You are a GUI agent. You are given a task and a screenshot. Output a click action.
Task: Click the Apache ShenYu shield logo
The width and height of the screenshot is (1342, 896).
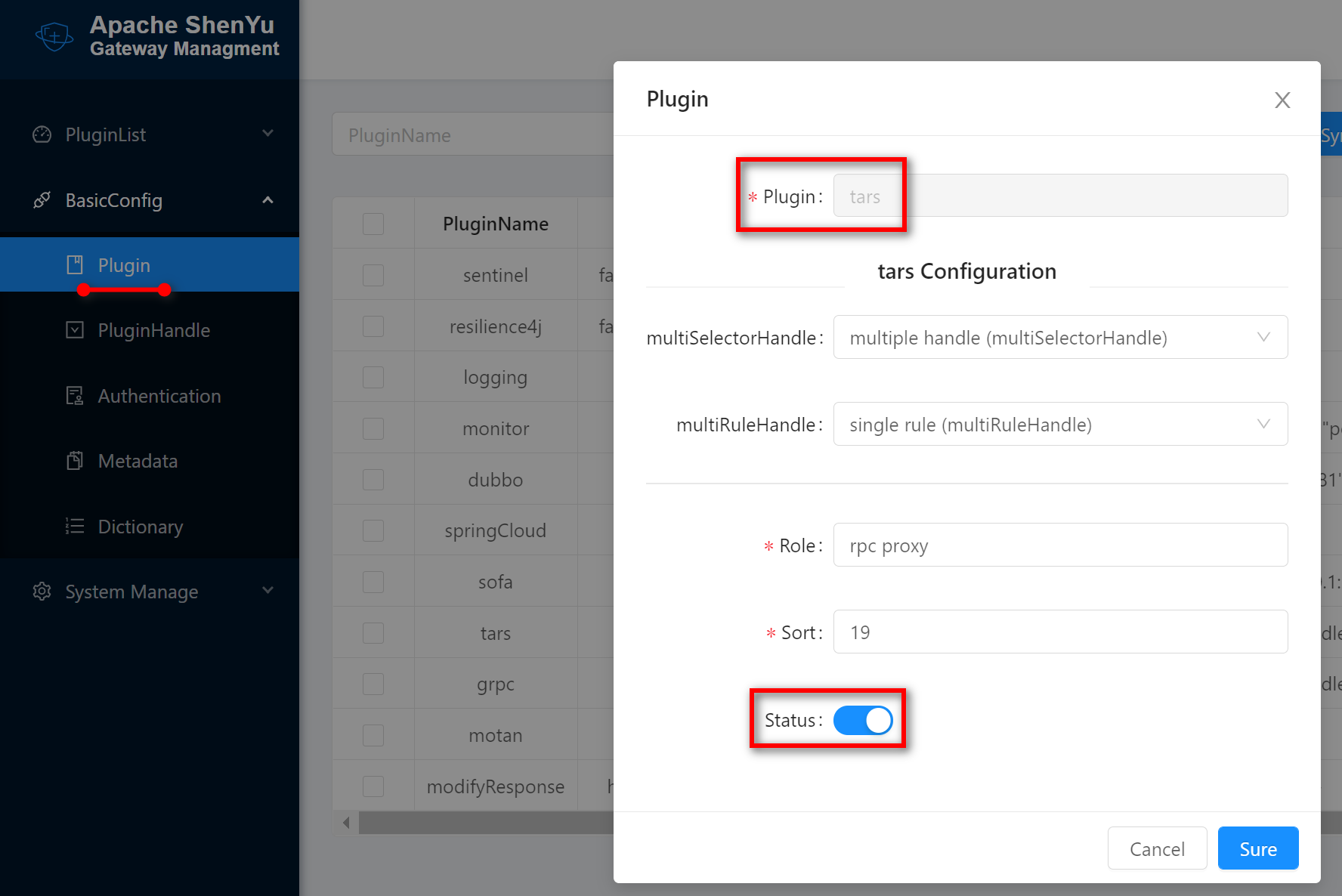point(54,36)
